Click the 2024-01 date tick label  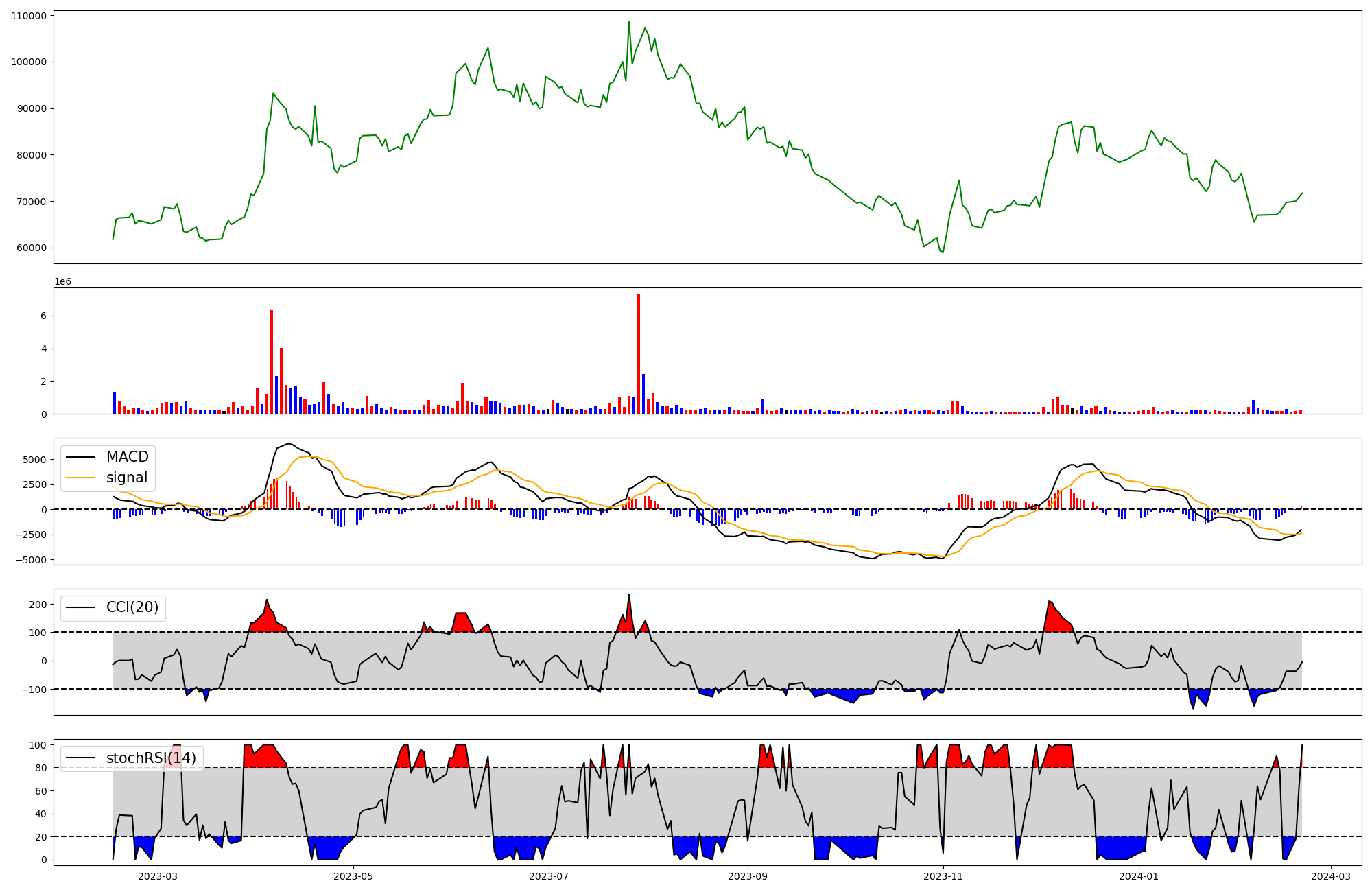pyautogui.click(x=1139, y=876)
